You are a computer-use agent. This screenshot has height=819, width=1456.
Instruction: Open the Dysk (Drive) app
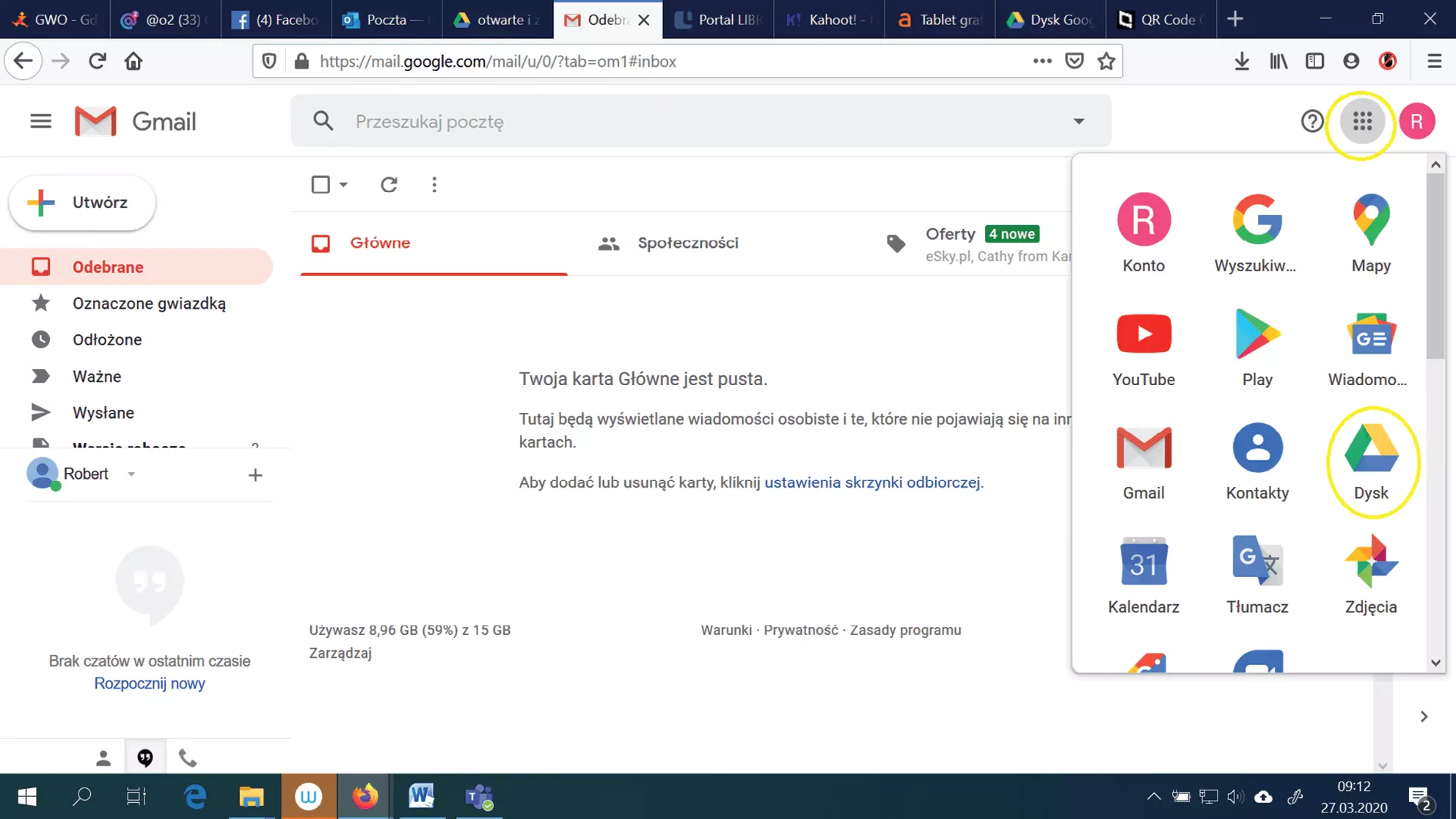click(x=1371, y=463)
